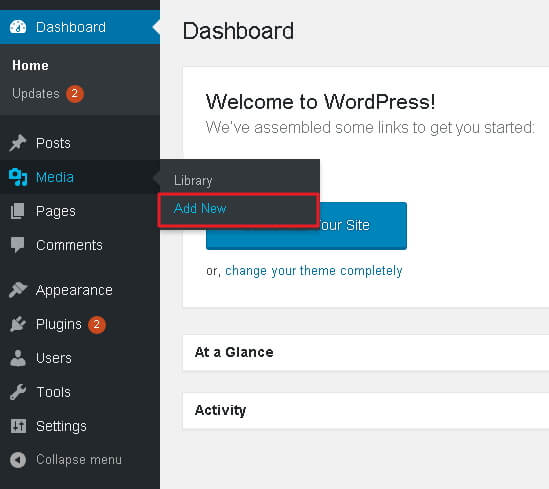
Task: Open the Pages menu
Action: [80, 211]
